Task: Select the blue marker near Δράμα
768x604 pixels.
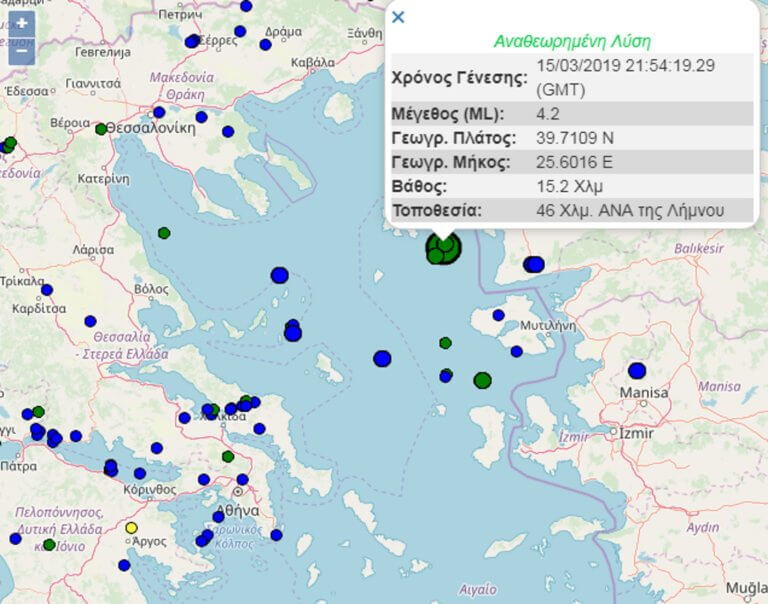Action: 265,45
